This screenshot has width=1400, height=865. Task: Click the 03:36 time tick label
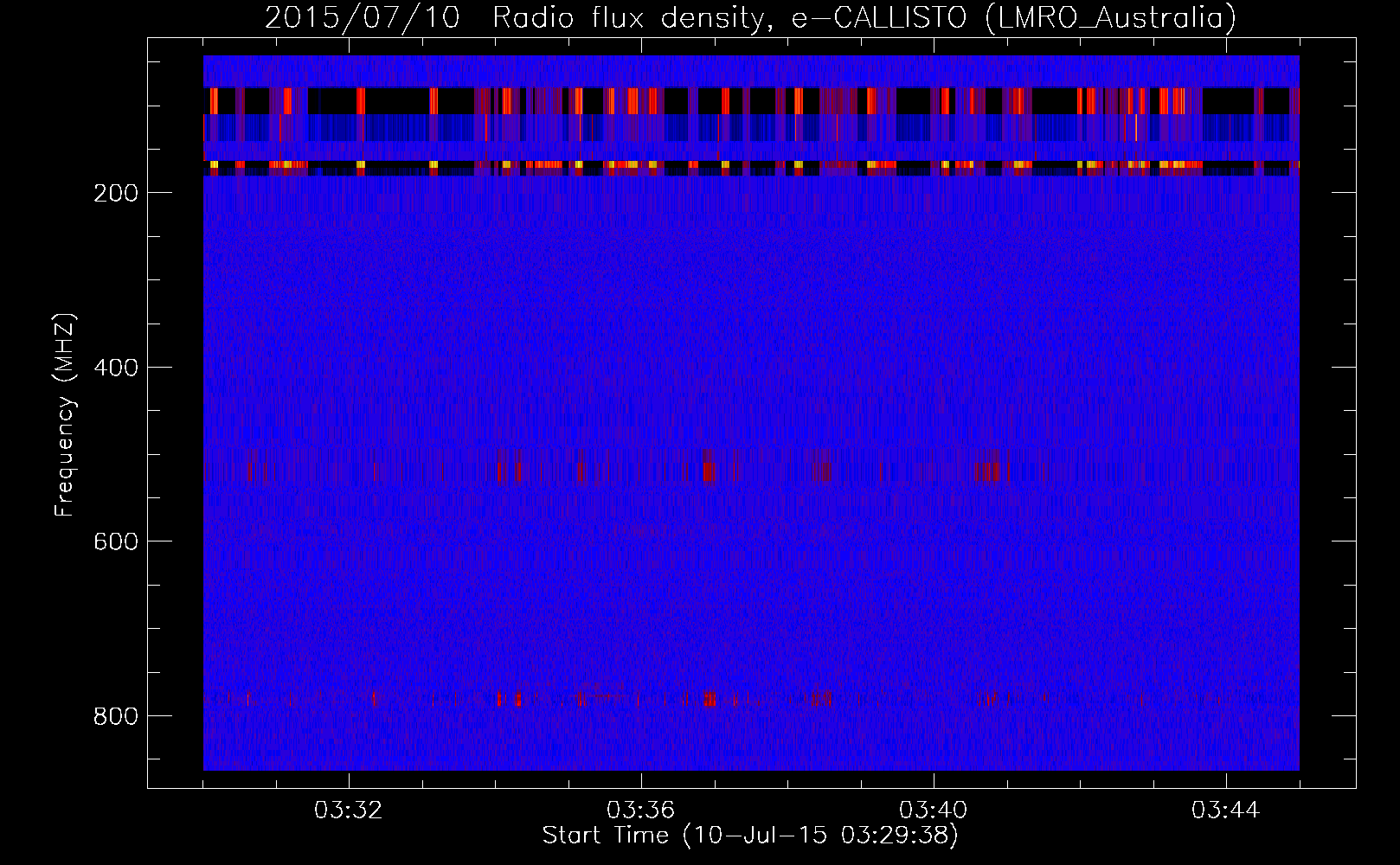[641, 811]
